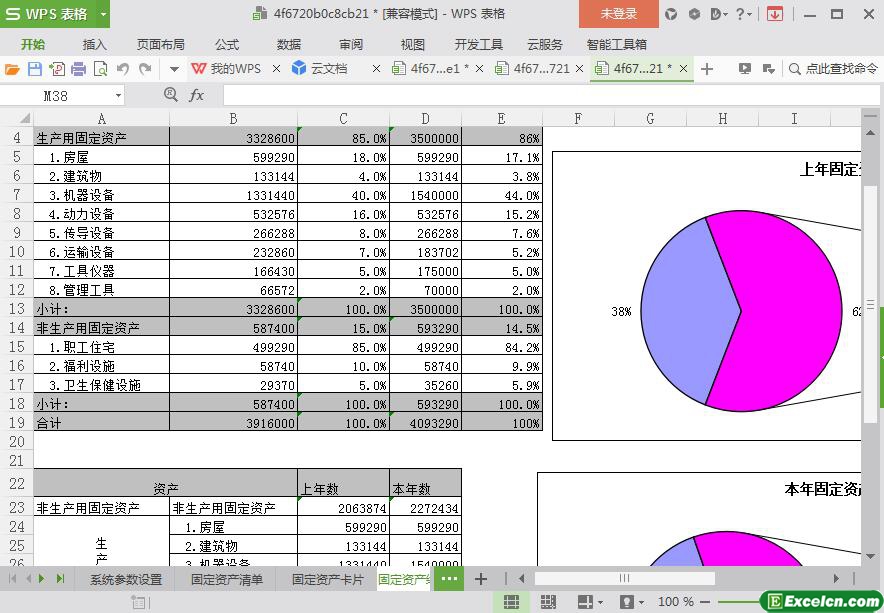
Task: Open the Name Box dropdown arrow
Action: (118, 95)
